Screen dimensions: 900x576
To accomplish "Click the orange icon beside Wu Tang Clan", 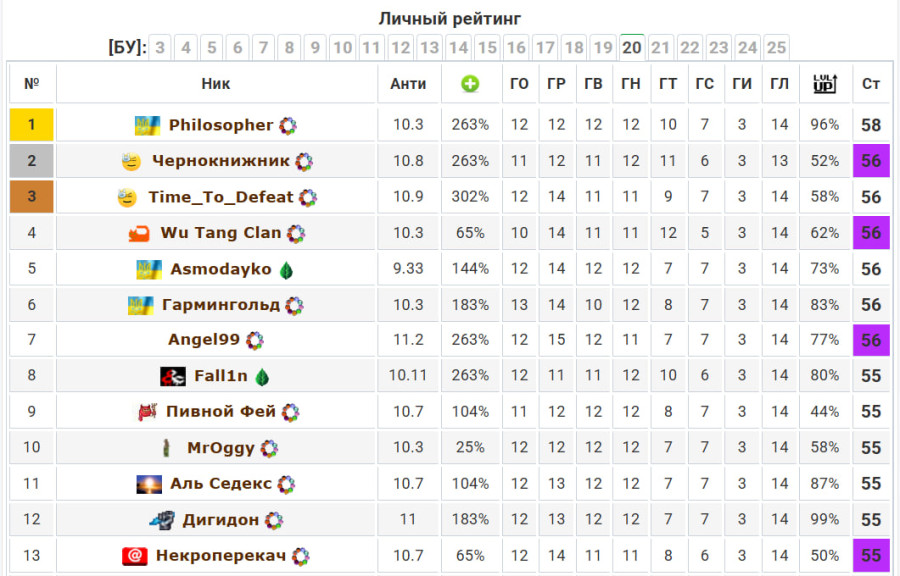I will 139,233.
